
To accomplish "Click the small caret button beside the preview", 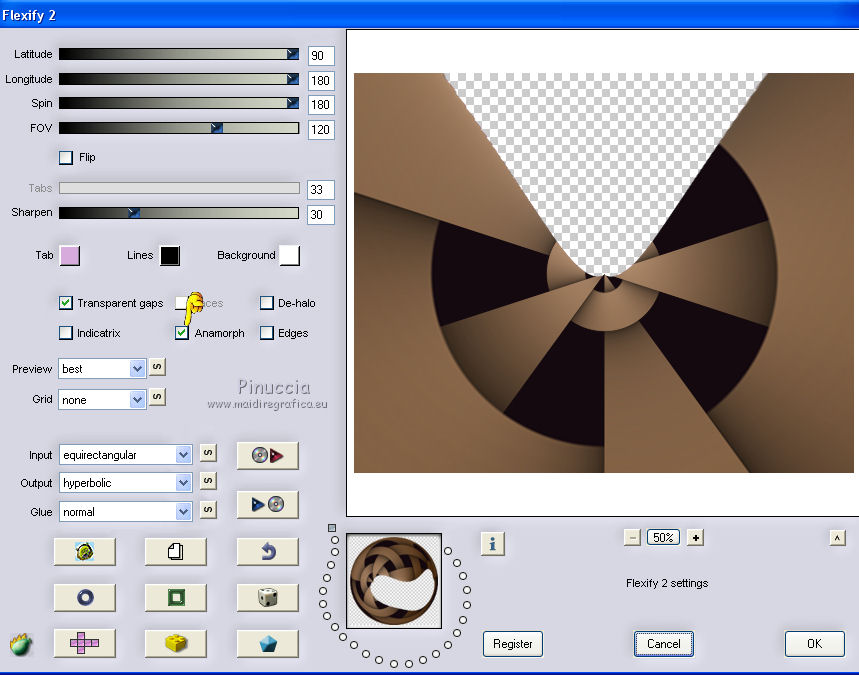I will (x=837, y=537).
